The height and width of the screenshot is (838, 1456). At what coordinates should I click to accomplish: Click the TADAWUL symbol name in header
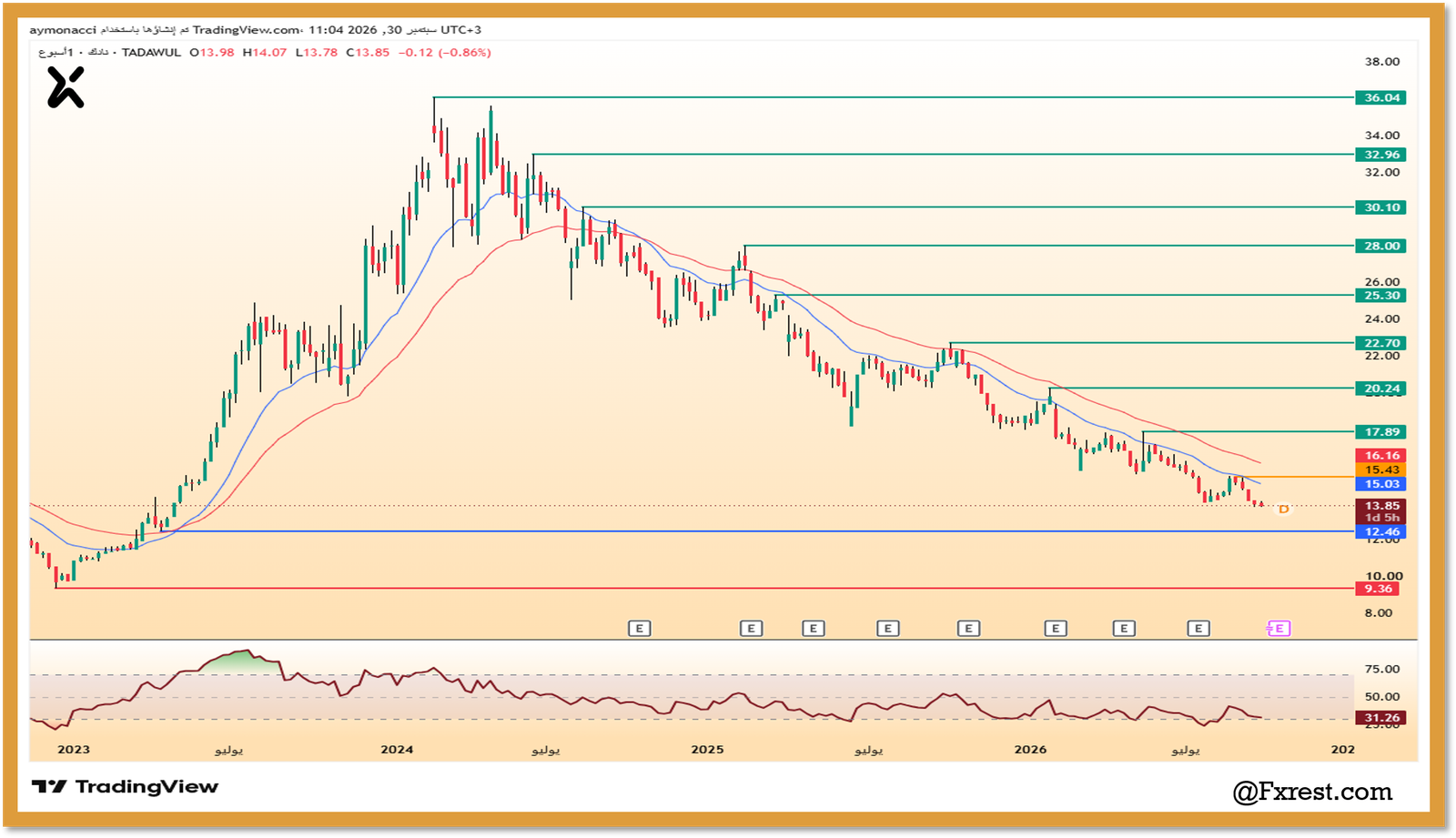point(151,53)
